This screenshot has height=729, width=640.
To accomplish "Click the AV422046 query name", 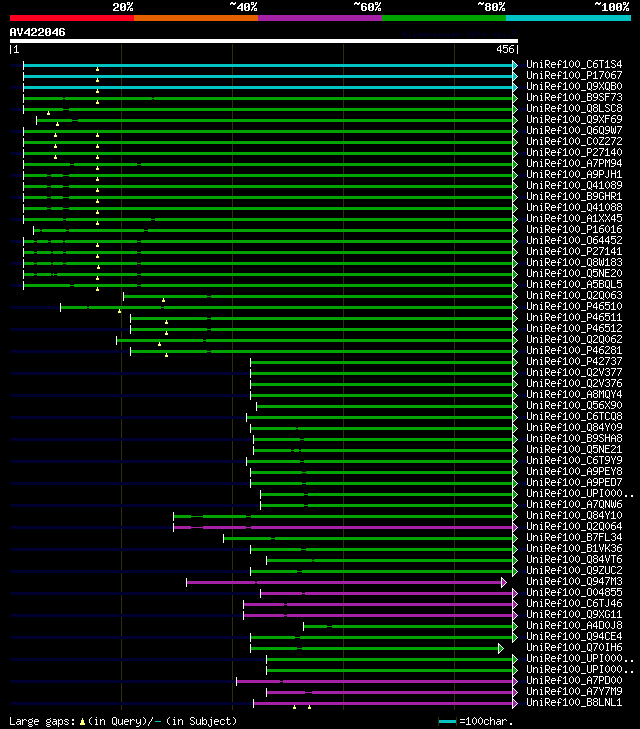I will pos(37,32).
